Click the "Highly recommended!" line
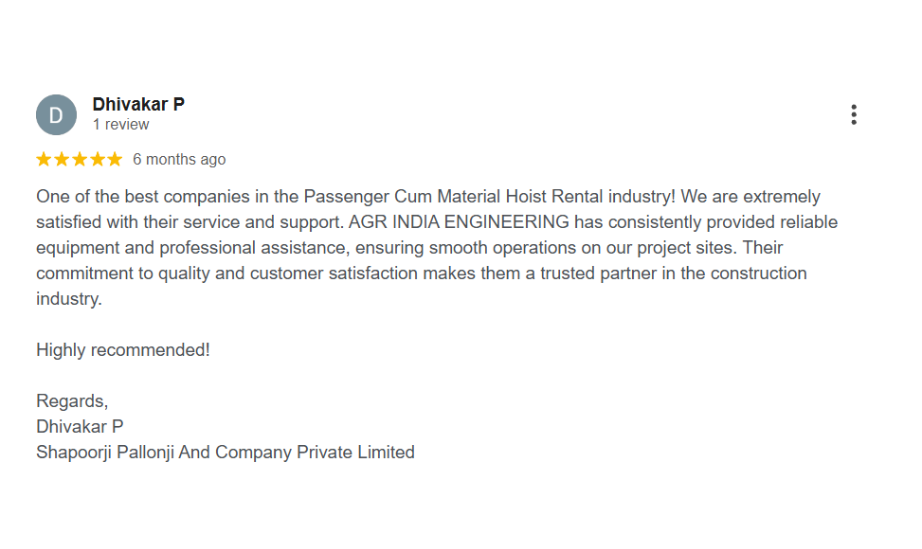This screenshot has height=549, width=922. 123,350
